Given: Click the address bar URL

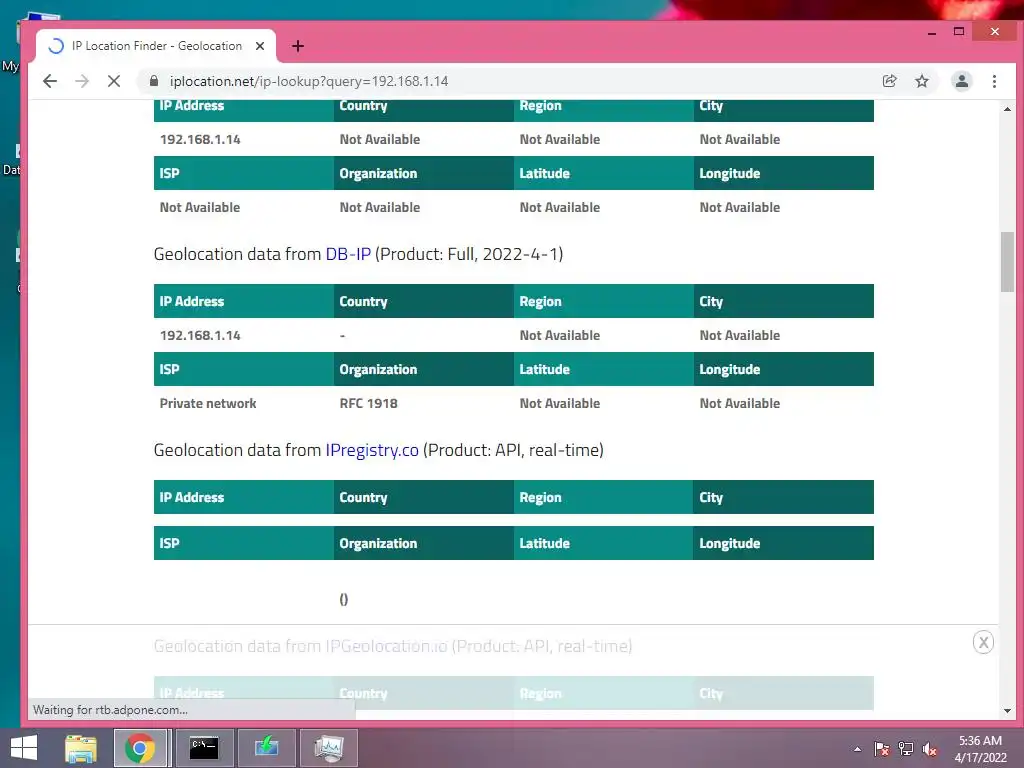Looking at the screenshot, I should (x=309, y=81).
